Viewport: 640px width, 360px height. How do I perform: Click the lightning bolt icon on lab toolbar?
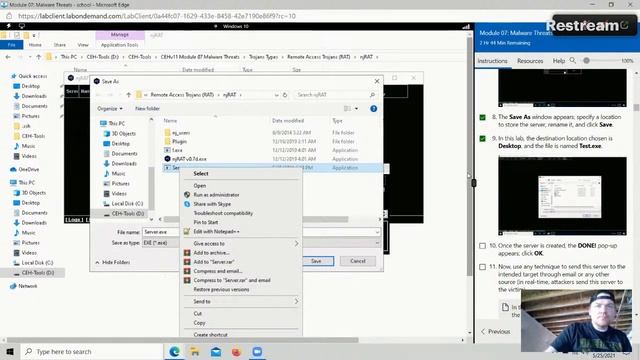9,26
